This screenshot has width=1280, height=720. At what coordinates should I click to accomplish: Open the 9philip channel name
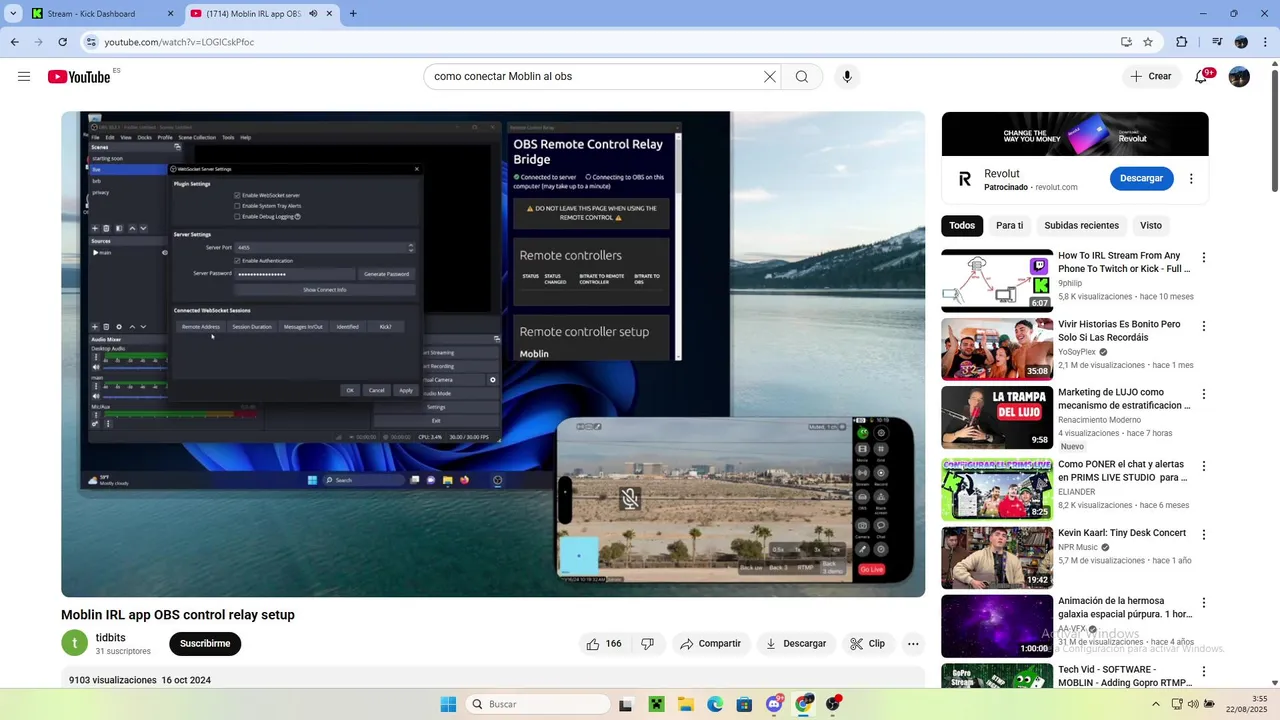(x=1070, y=283)
